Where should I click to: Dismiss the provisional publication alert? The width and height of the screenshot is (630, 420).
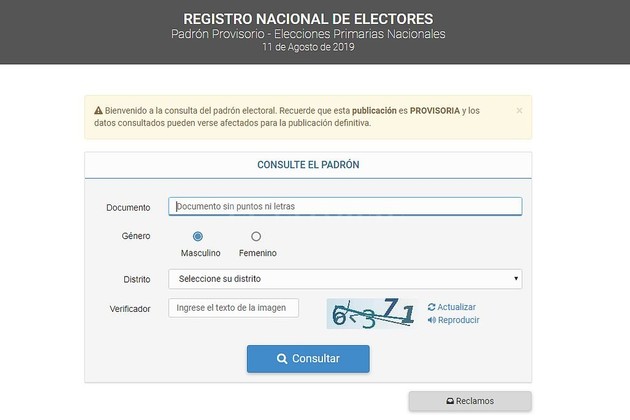click(519, 110)
